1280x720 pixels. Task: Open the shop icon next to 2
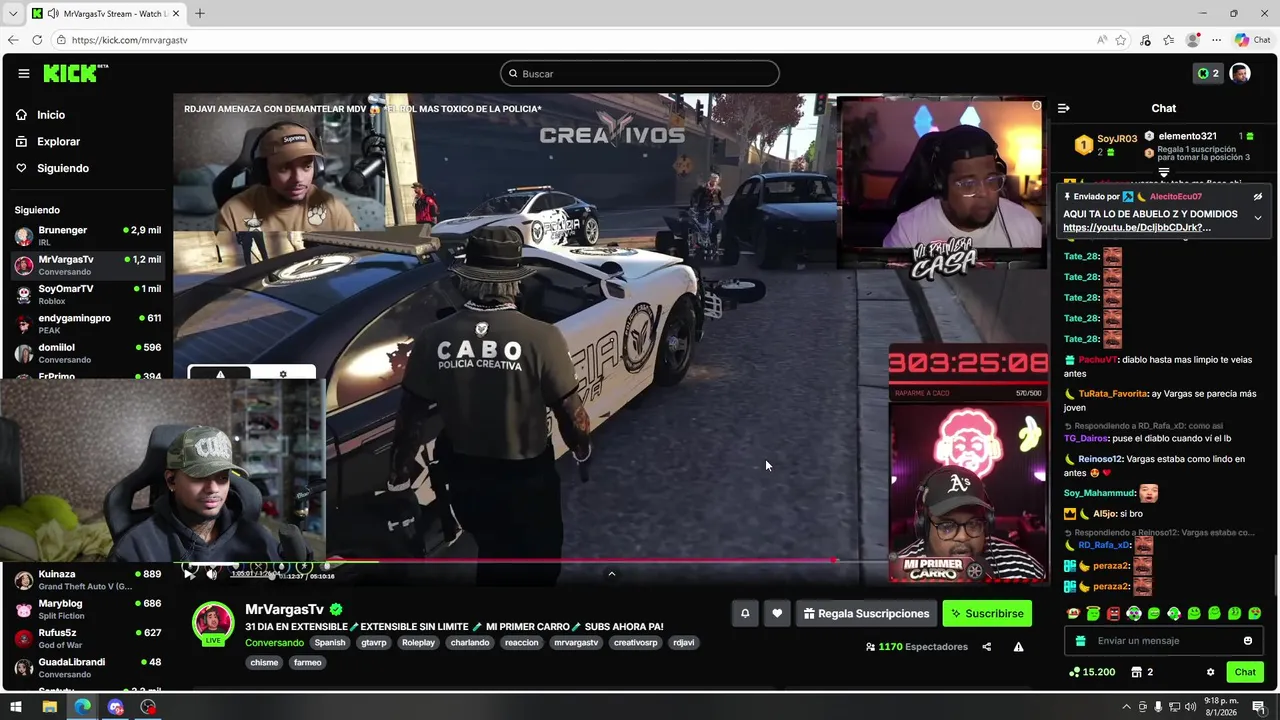point(1137,672)
